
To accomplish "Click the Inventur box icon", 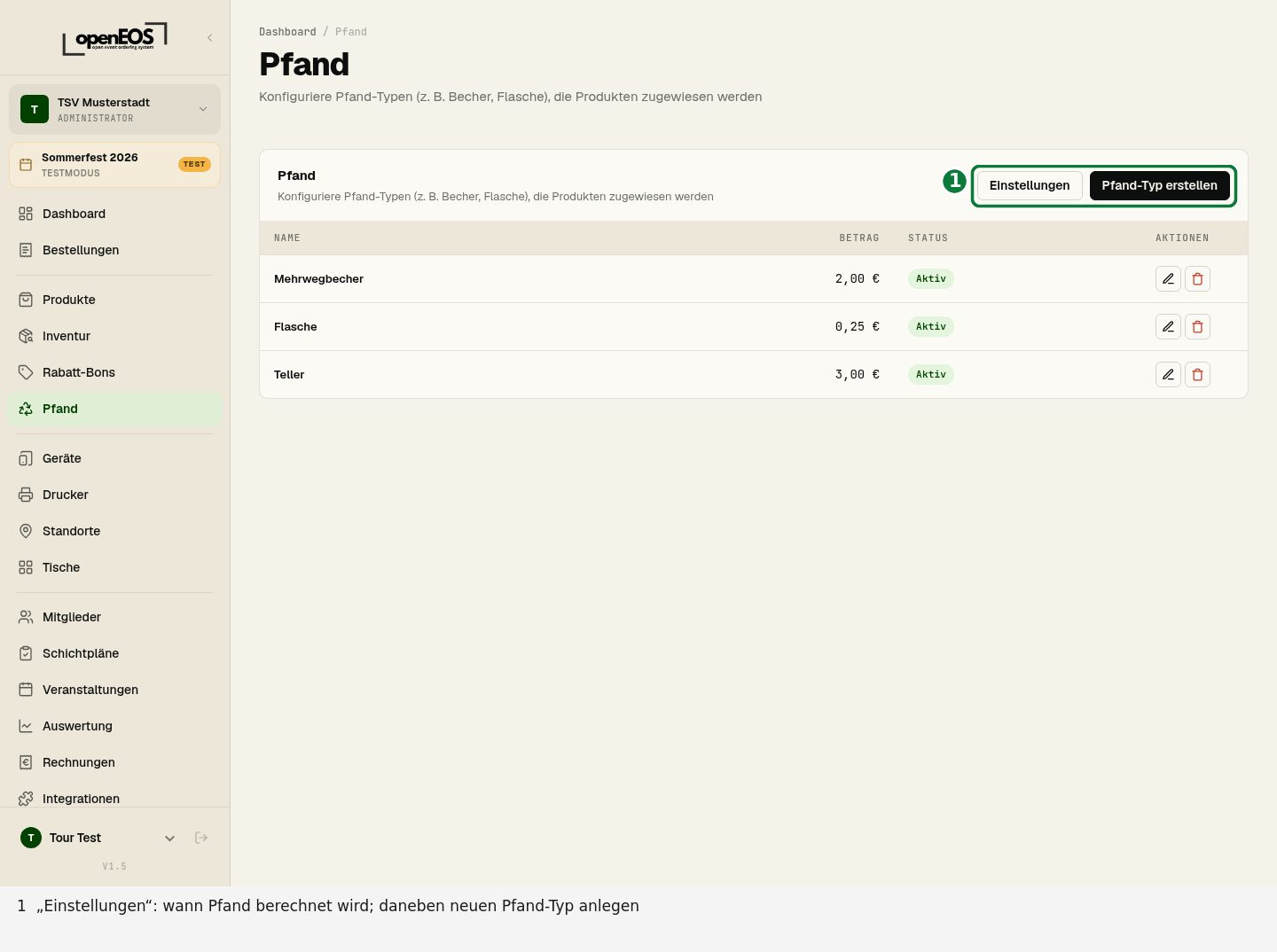I will coord(26,336).
